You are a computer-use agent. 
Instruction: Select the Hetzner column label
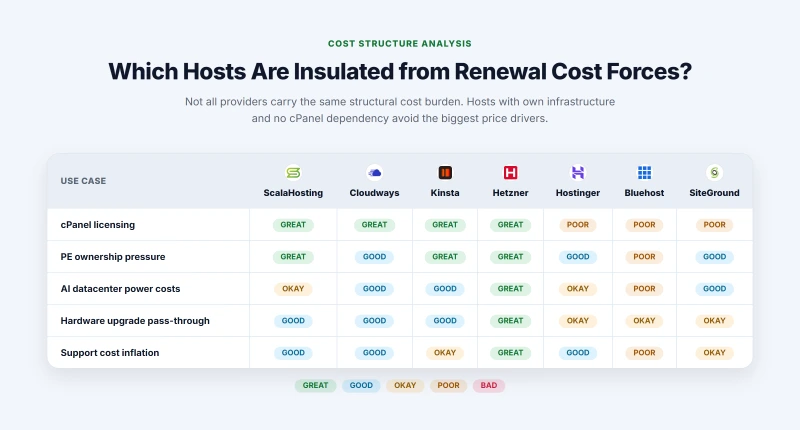[x=510, y=193]
